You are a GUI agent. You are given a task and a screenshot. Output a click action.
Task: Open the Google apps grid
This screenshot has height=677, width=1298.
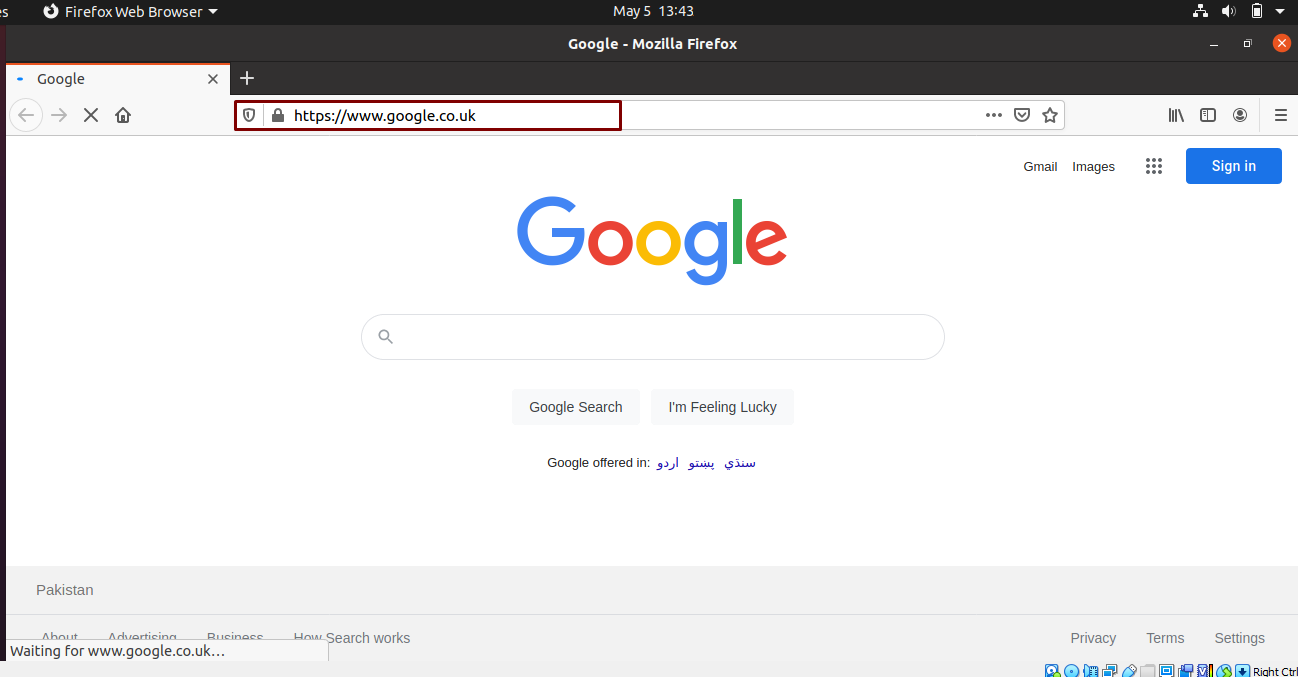point(1154,166)
